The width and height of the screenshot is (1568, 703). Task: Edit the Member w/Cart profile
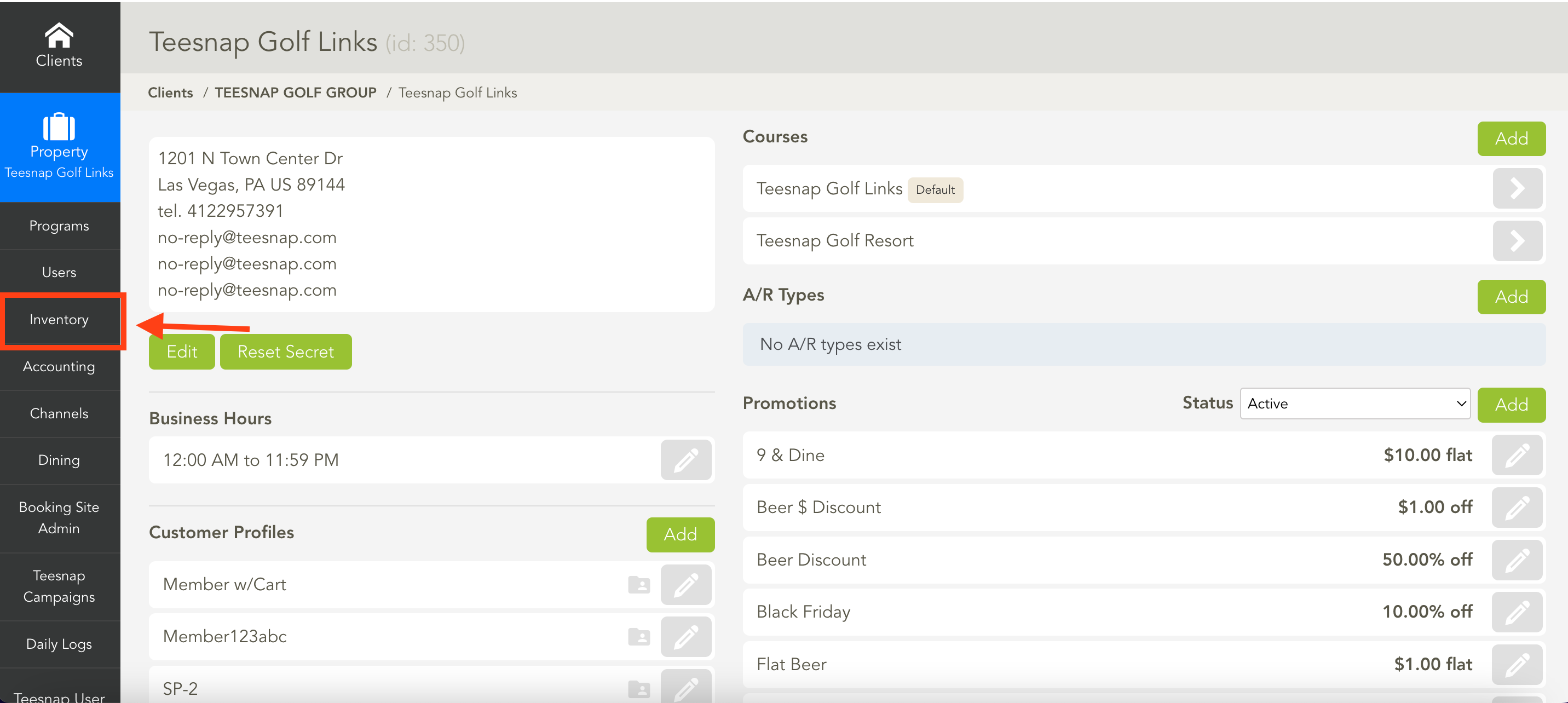686,585
